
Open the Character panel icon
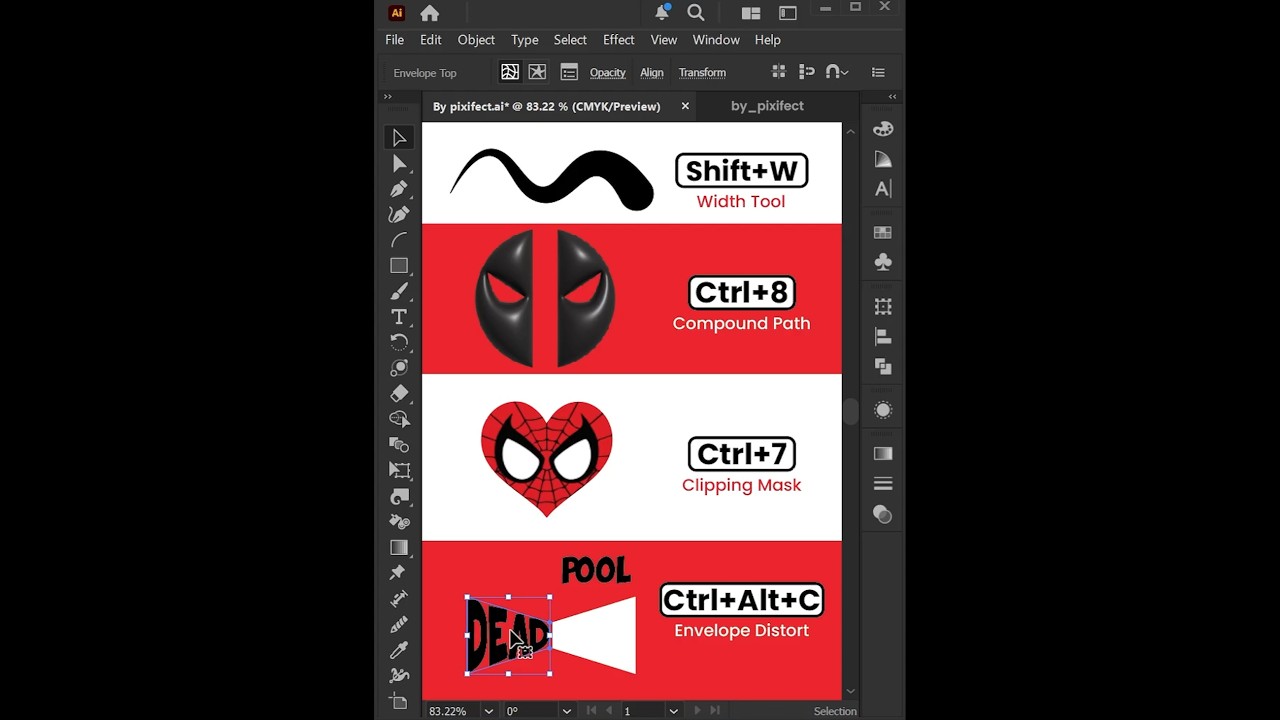883,189
